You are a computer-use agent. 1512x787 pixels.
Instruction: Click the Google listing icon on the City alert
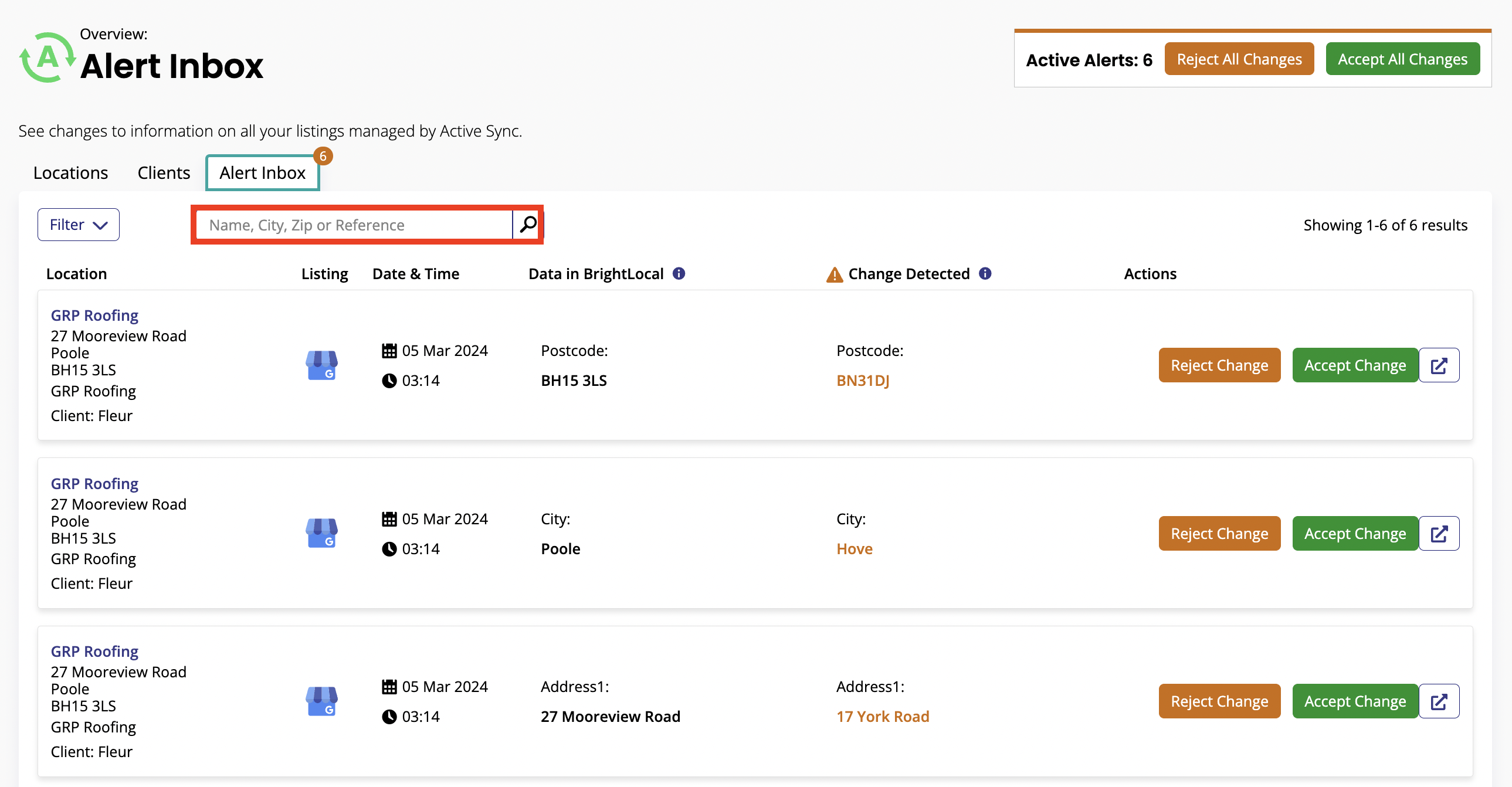(x=321, y=533)
